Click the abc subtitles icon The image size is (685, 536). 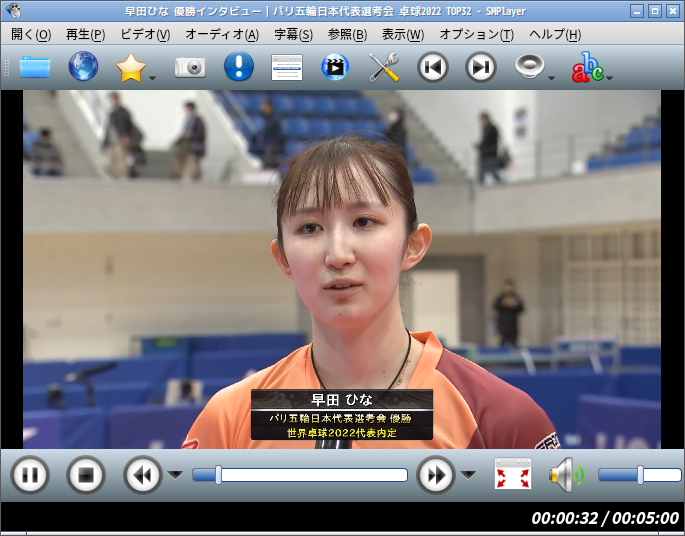588,67
